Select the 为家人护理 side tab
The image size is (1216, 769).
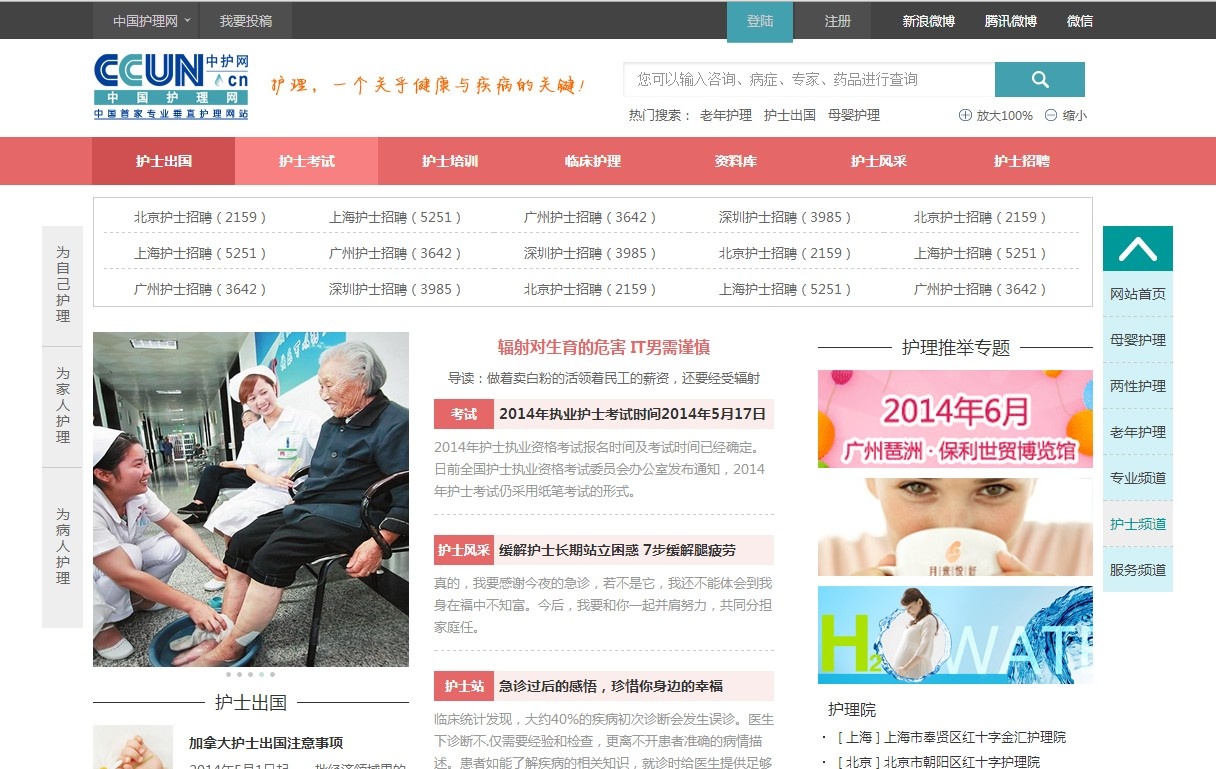click(x=63, y=406)
